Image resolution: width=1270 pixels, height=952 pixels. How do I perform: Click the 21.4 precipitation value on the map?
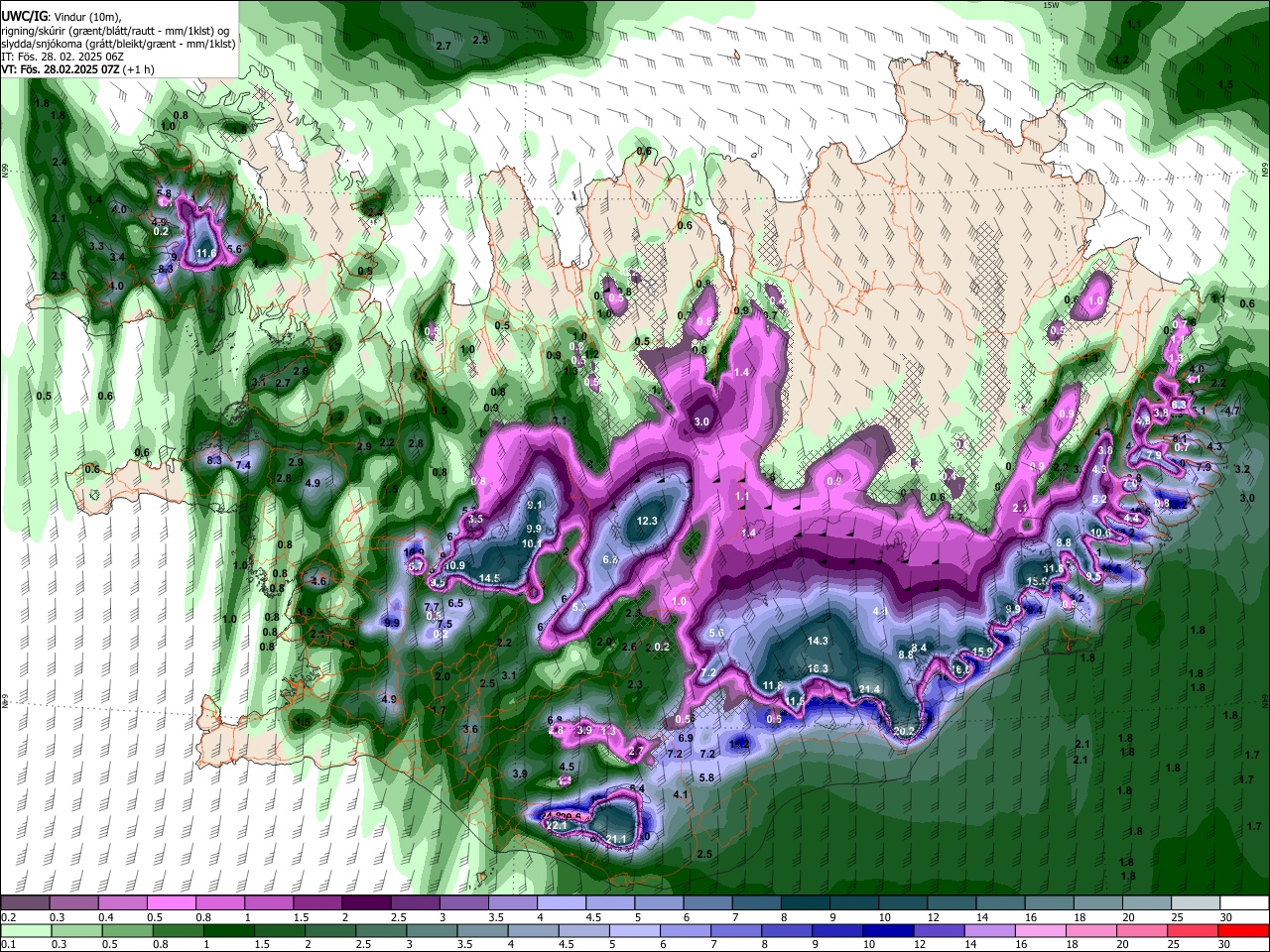click(870, 689)
